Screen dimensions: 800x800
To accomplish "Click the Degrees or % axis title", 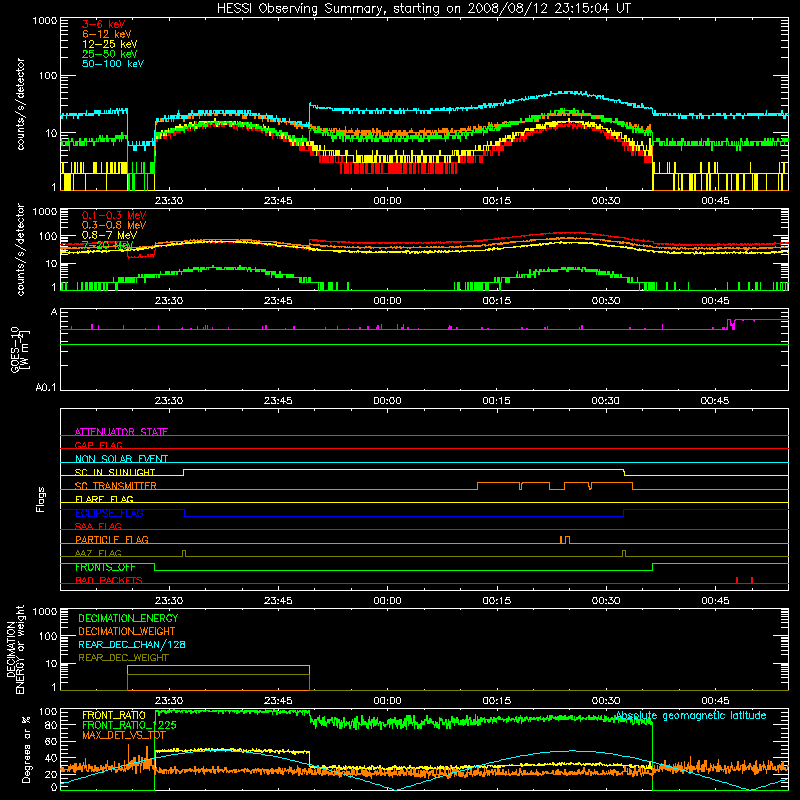I will tap(26, 749).
